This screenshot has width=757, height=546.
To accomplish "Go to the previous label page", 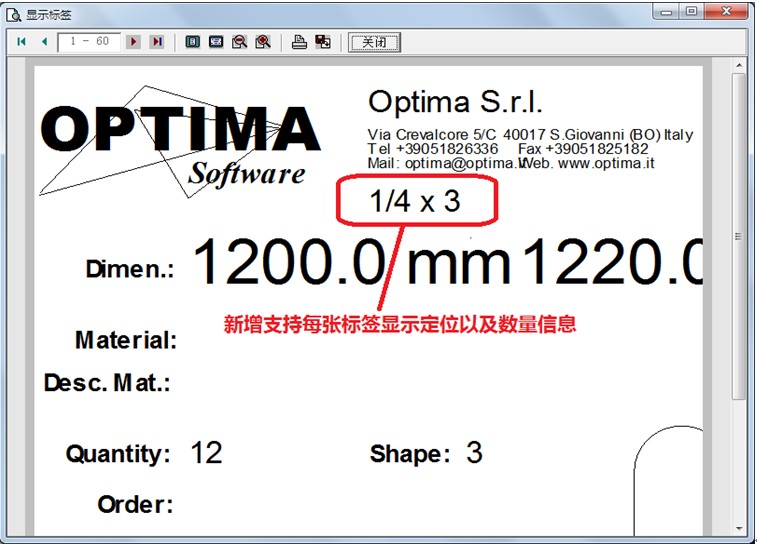I will tap(44, 42).
